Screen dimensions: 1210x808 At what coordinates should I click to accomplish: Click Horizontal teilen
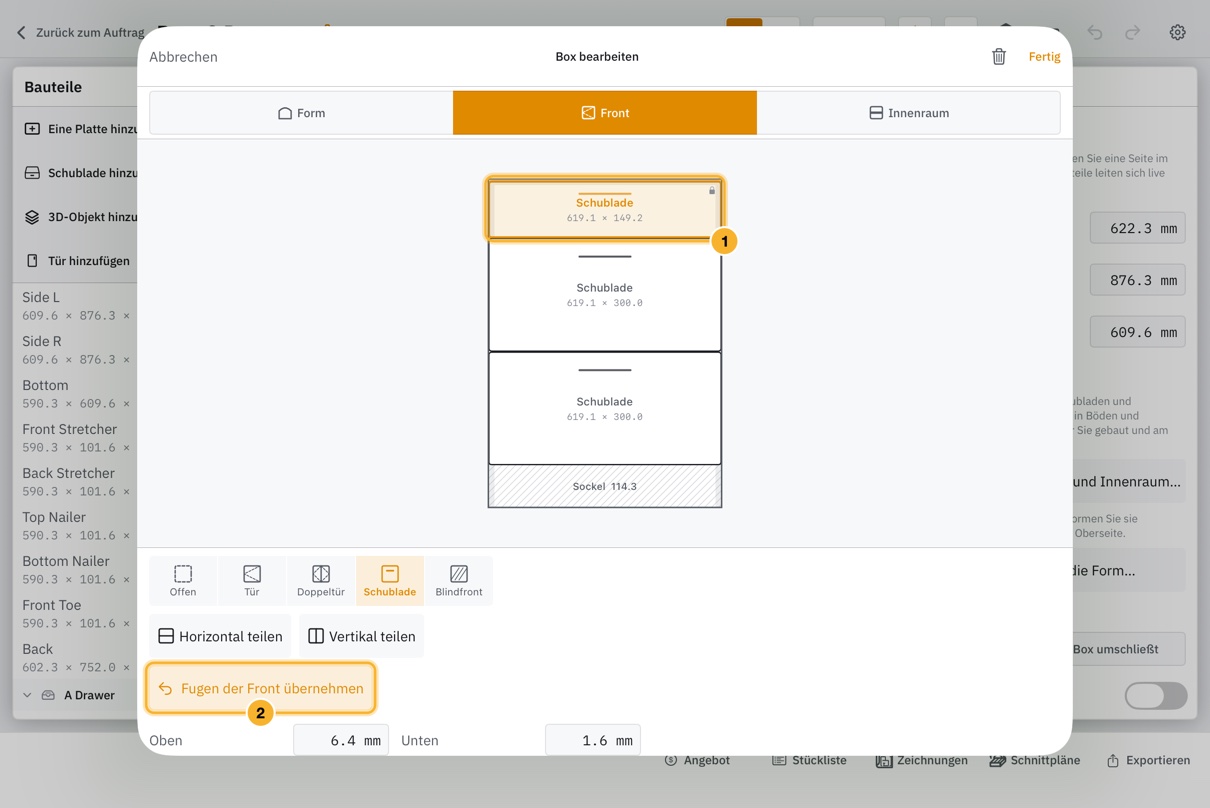(x=220, y=636)
